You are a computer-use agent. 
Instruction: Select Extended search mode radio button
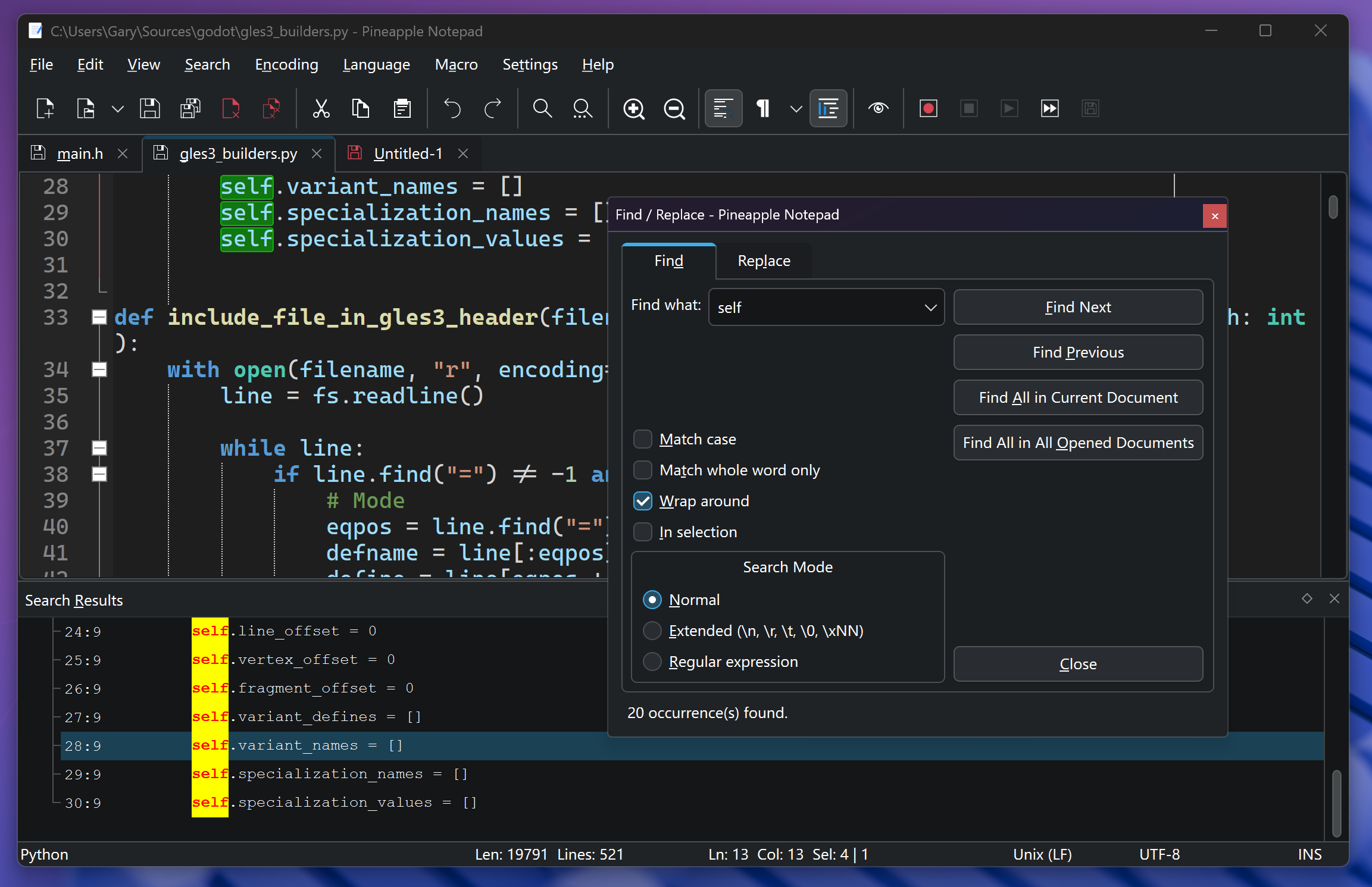(x=652, y=631)
